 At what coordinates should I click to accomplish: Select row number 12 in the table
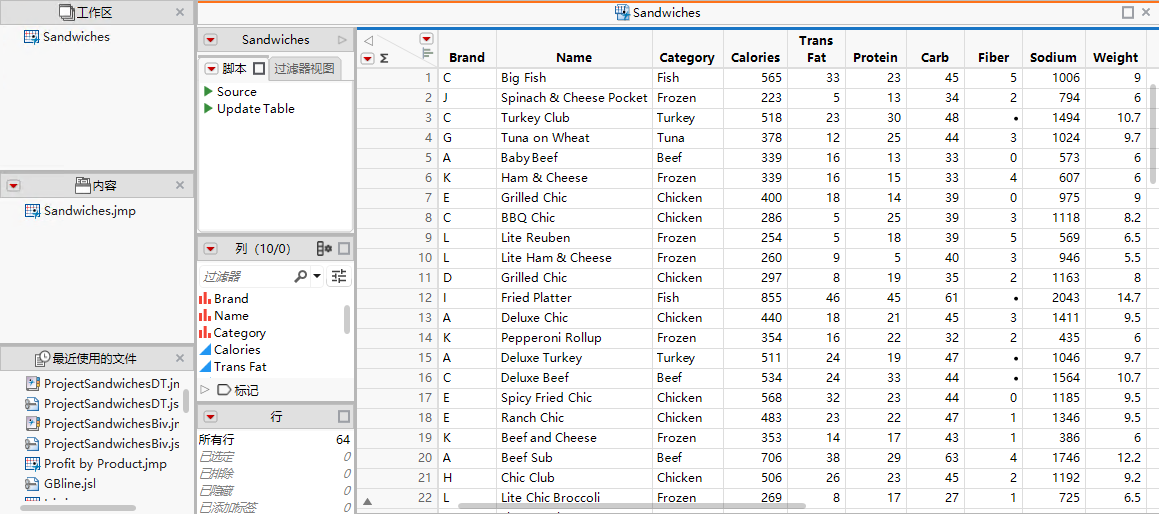click(425, 297)
